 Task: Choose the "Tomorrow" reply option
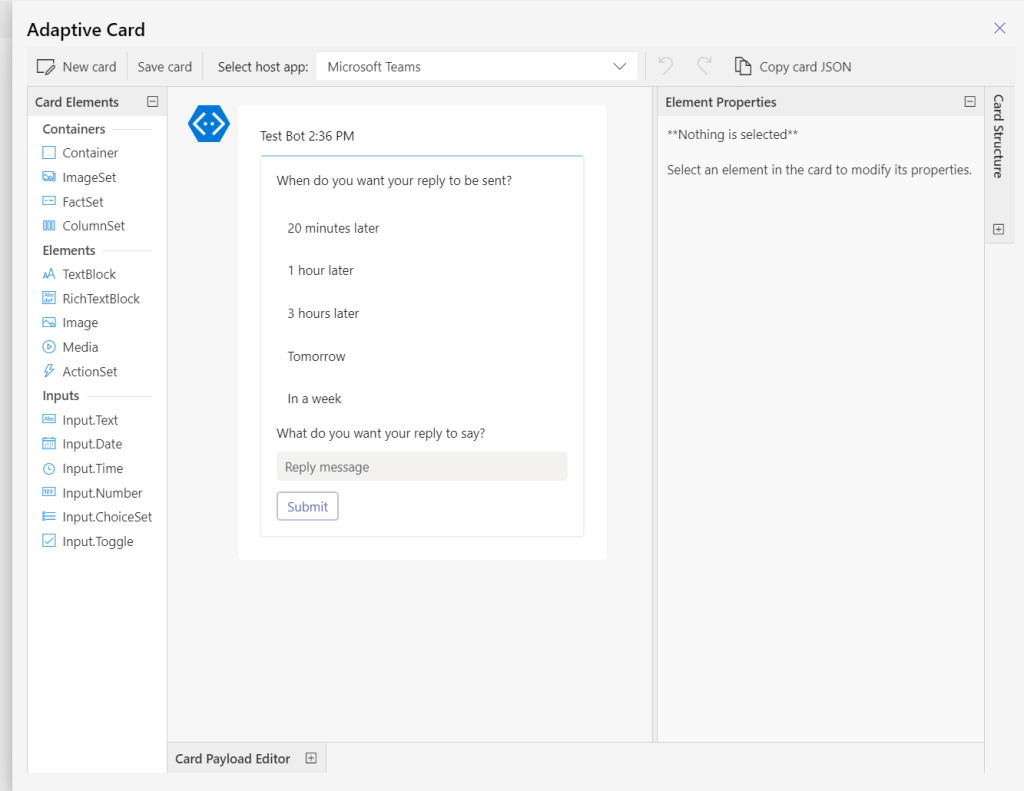[x=316, y=356]
